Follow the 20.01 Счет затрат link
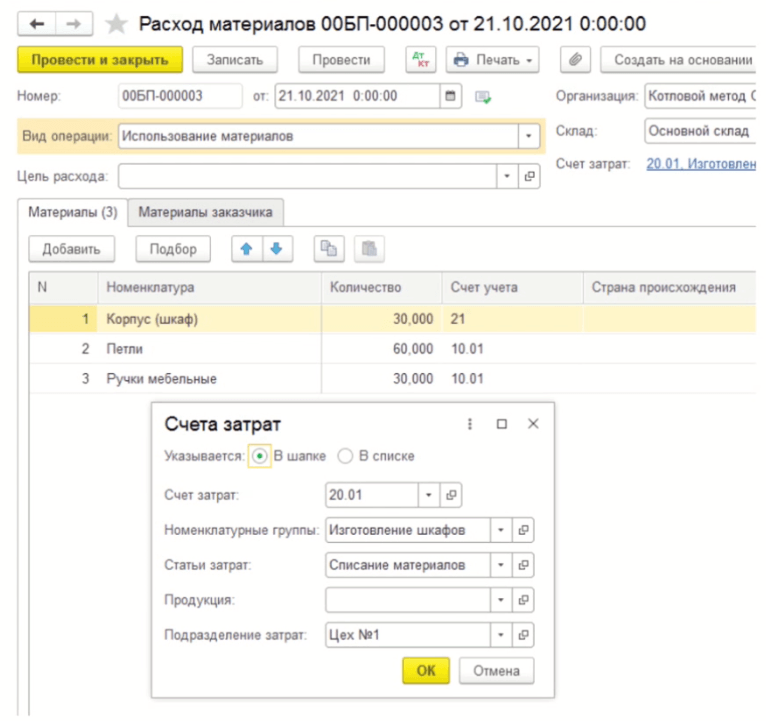The image size is (766, 721). tap(700, 164)
